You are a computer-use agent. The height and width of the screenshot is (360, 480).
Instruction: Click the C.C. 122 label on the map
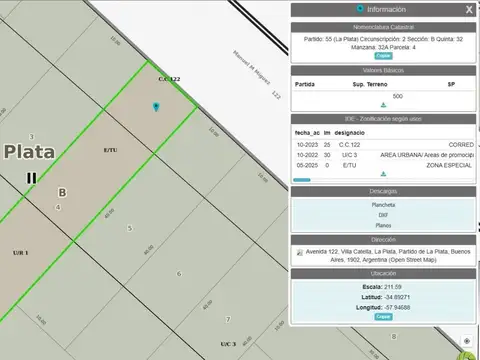coord(169,79)
